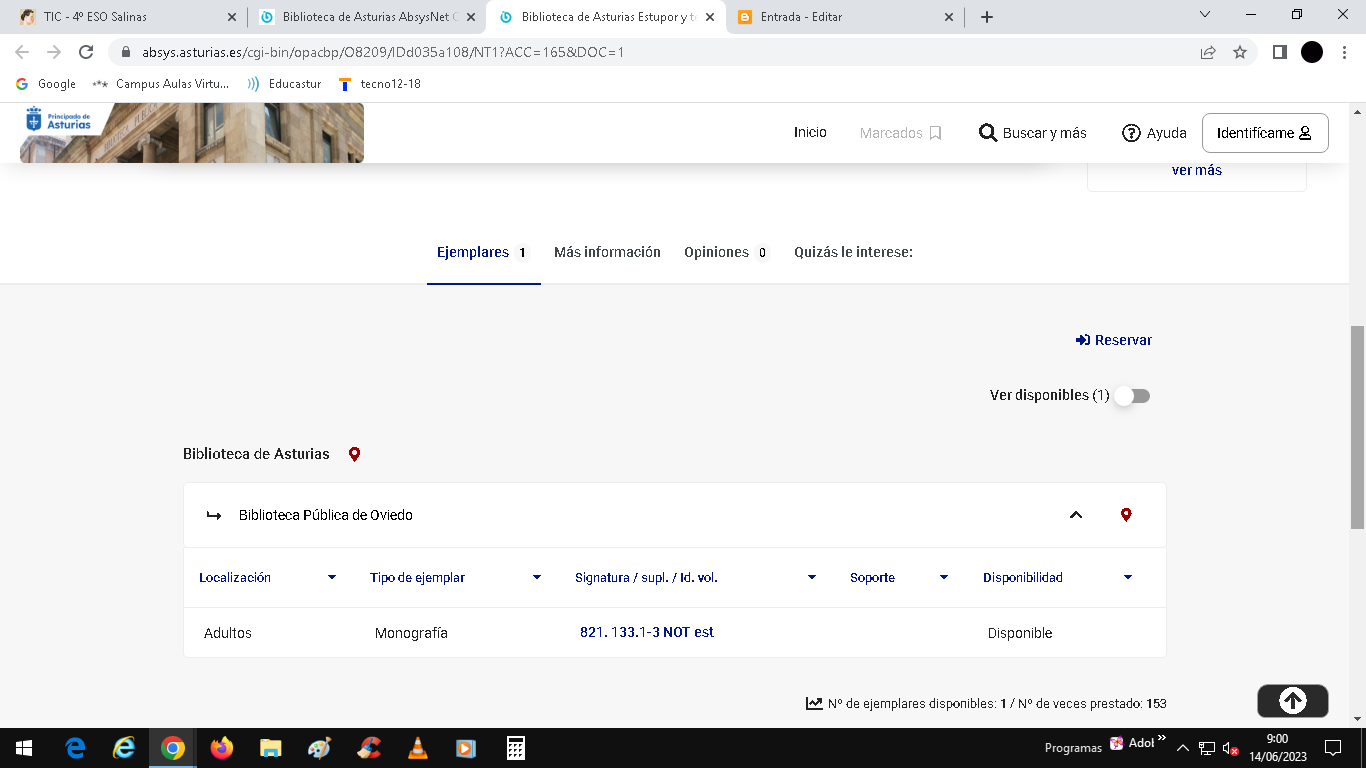1366x768 pixels.
Task: Open Chrome three-dot menu
Action: pyautogui.click(x=1344, y=52)
